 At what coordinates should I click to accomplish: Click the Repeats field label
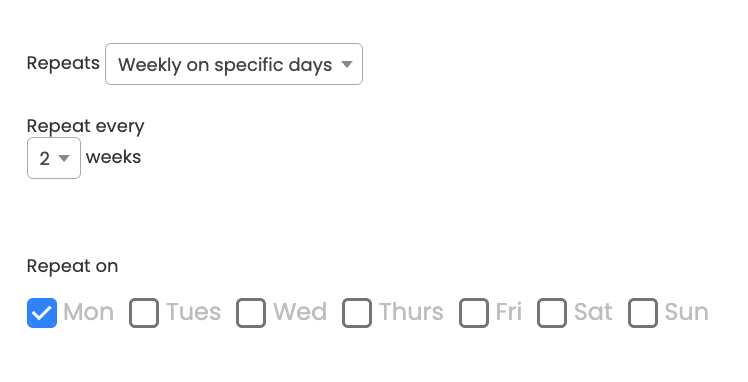[x=63, y=63]
